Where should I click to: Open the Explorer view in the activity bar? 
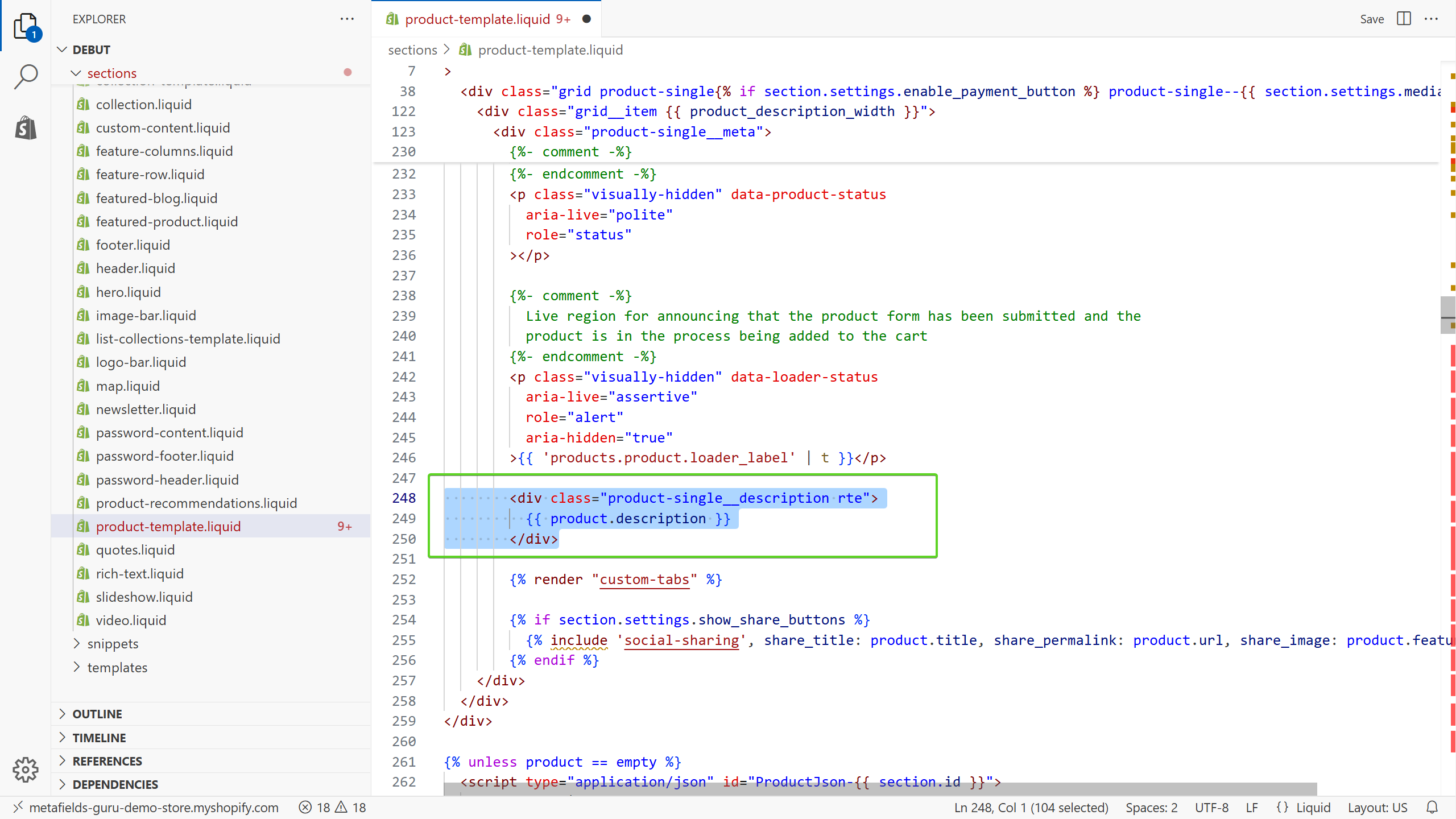(26, 26)
